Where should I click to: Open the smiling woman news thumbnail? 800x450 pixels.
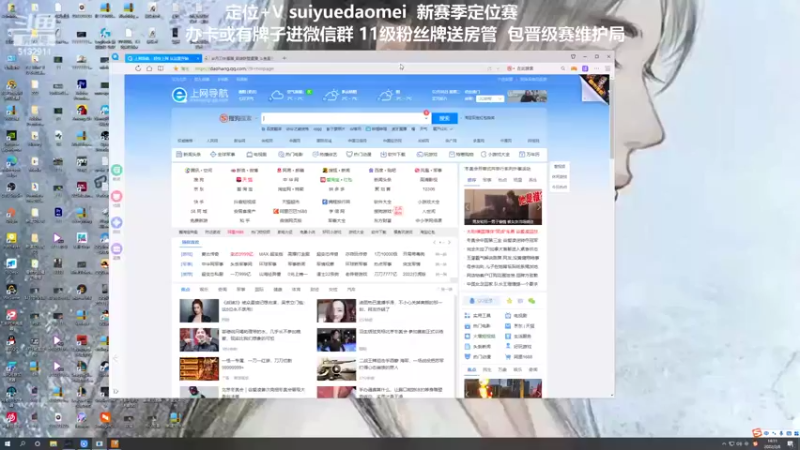click(x=336, y=311)
